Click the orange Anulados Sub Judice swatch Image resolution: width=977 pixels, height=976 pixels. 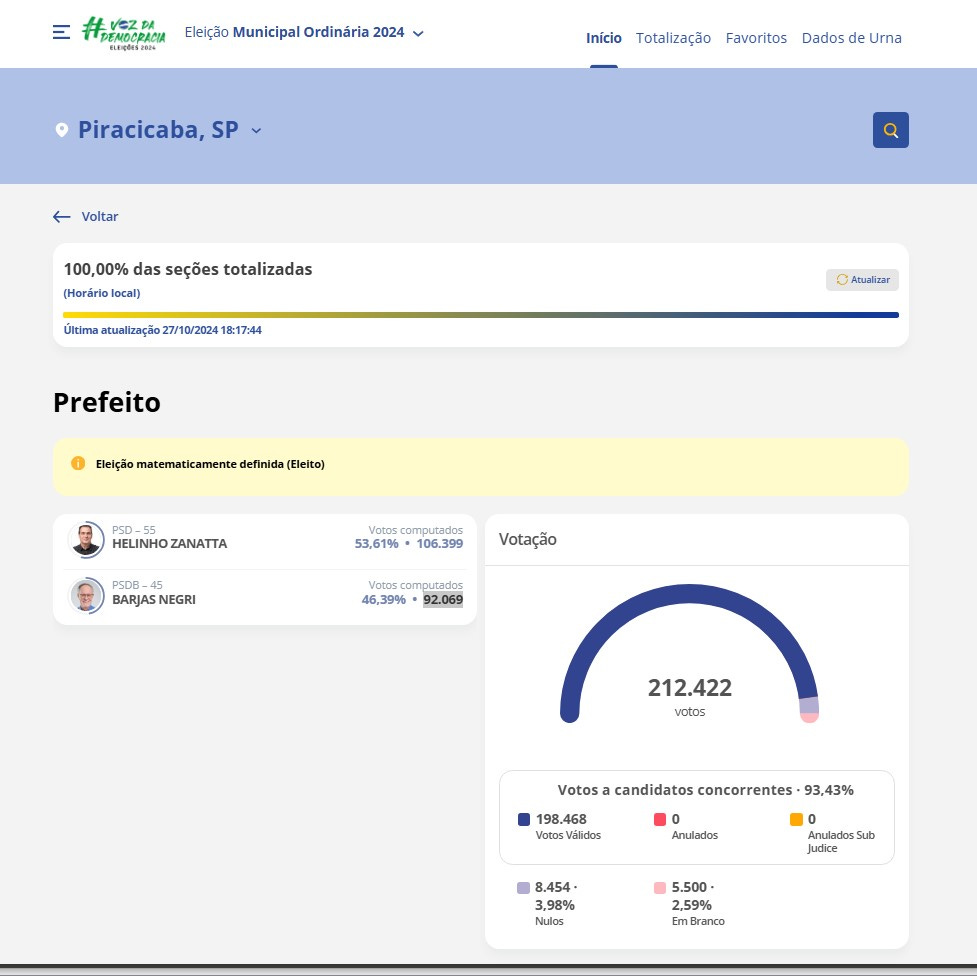click(x=796, y=820)
